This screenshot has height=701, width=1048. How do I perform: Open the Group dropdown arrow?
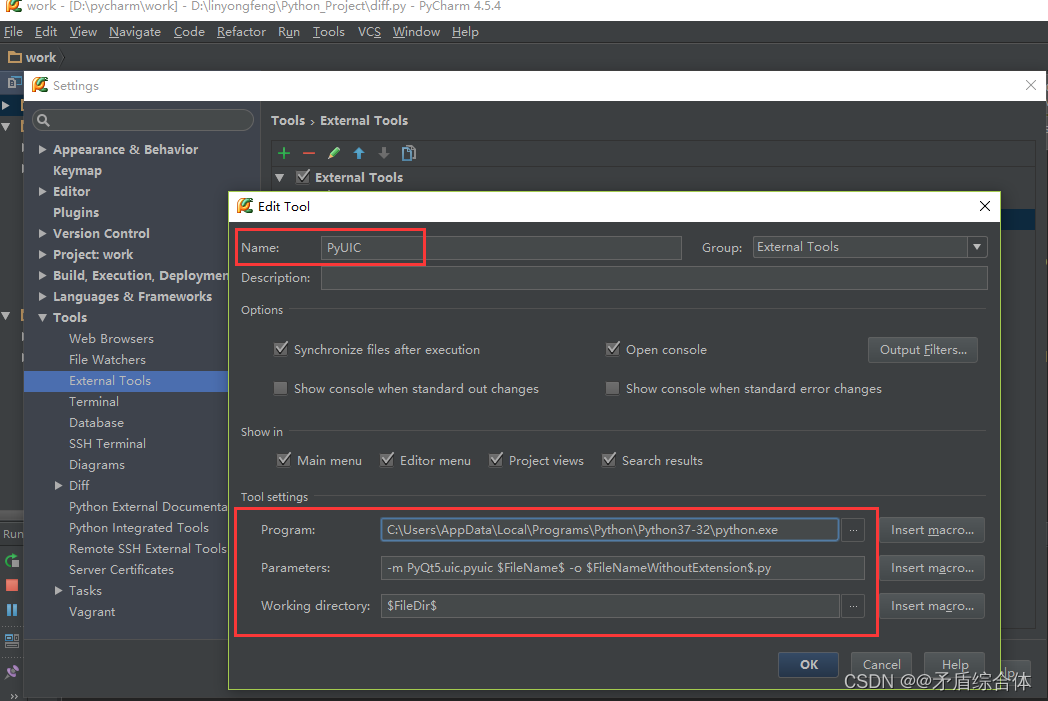(977, 247)
